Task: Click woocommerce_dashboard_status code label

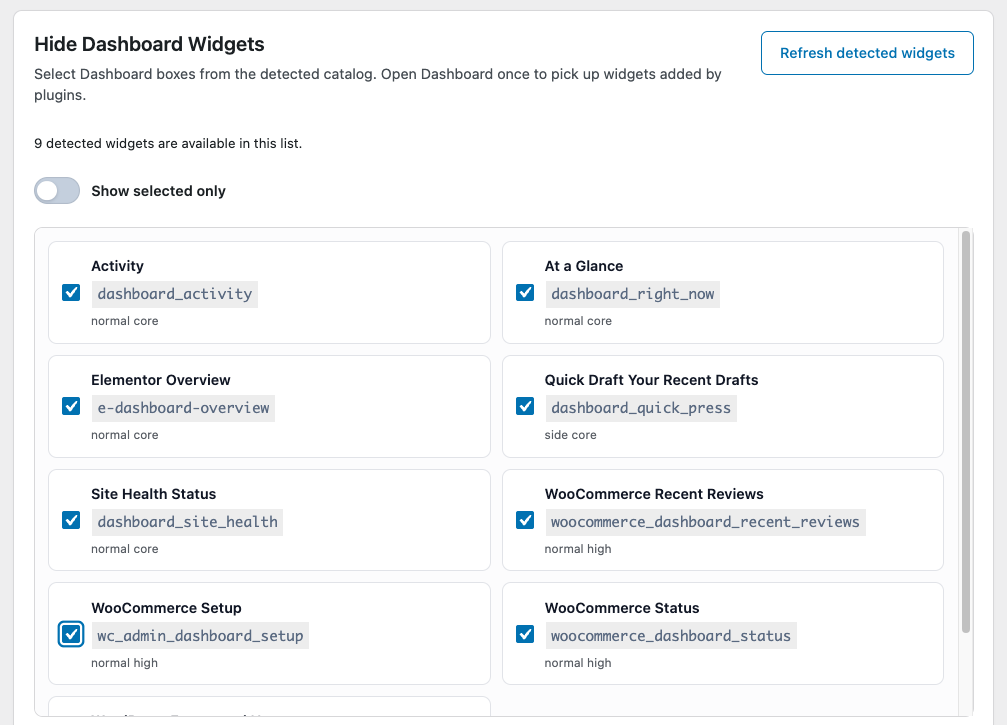Action: coord(671,635)
